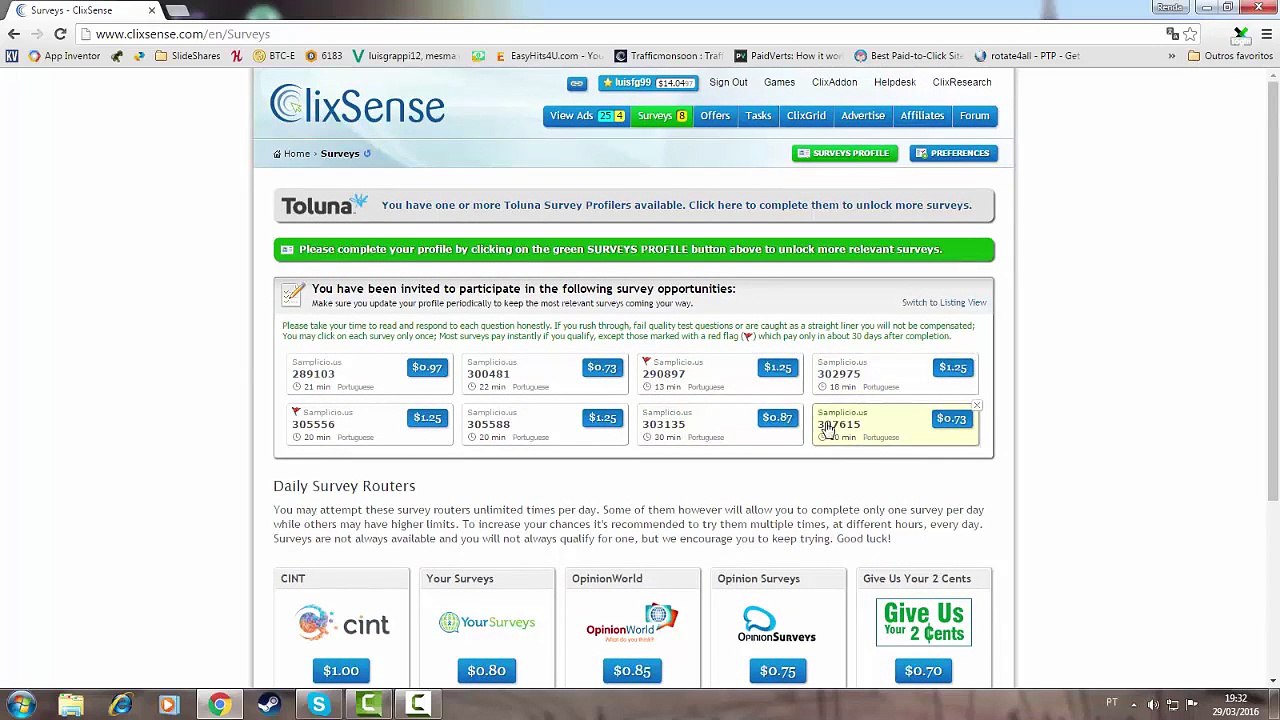Open the 6183 bookmark
1280x720 pixels.
click(323, 56)
